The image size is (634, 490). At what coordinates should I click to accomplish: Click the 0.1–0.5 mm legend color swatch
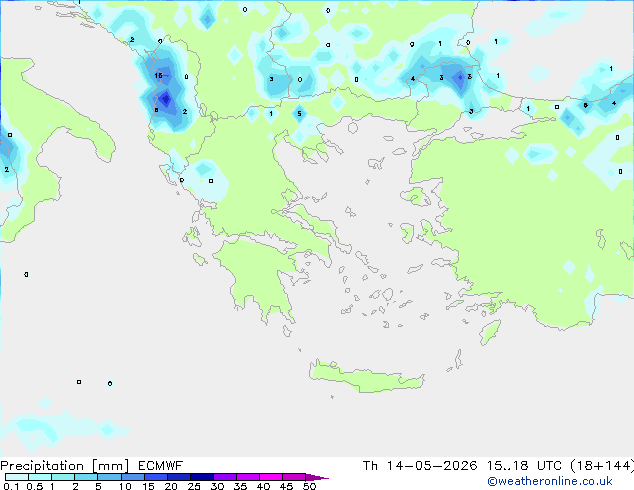coord(17,477)
